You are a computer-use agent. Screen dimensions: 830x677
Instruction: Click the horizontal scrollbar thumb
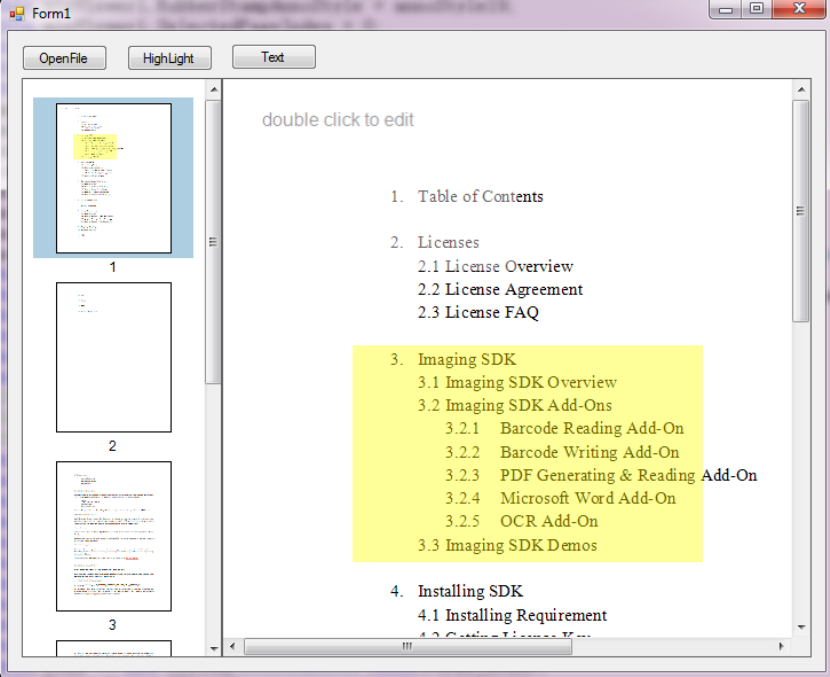(x=408, y=646)
